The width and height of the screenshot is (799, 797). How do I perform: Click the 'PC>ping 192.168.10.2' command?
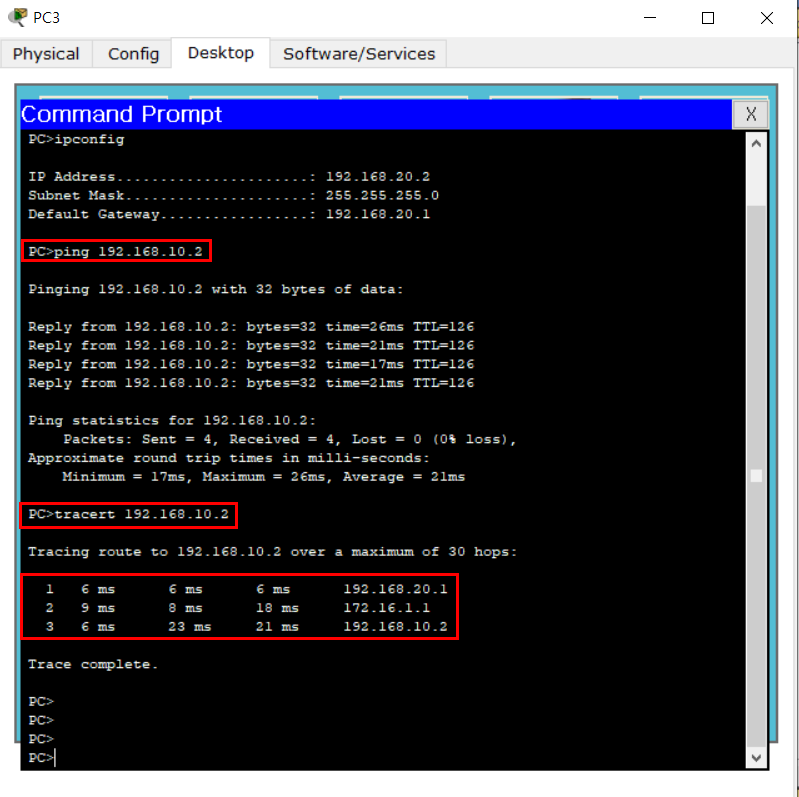coord(116,252)
